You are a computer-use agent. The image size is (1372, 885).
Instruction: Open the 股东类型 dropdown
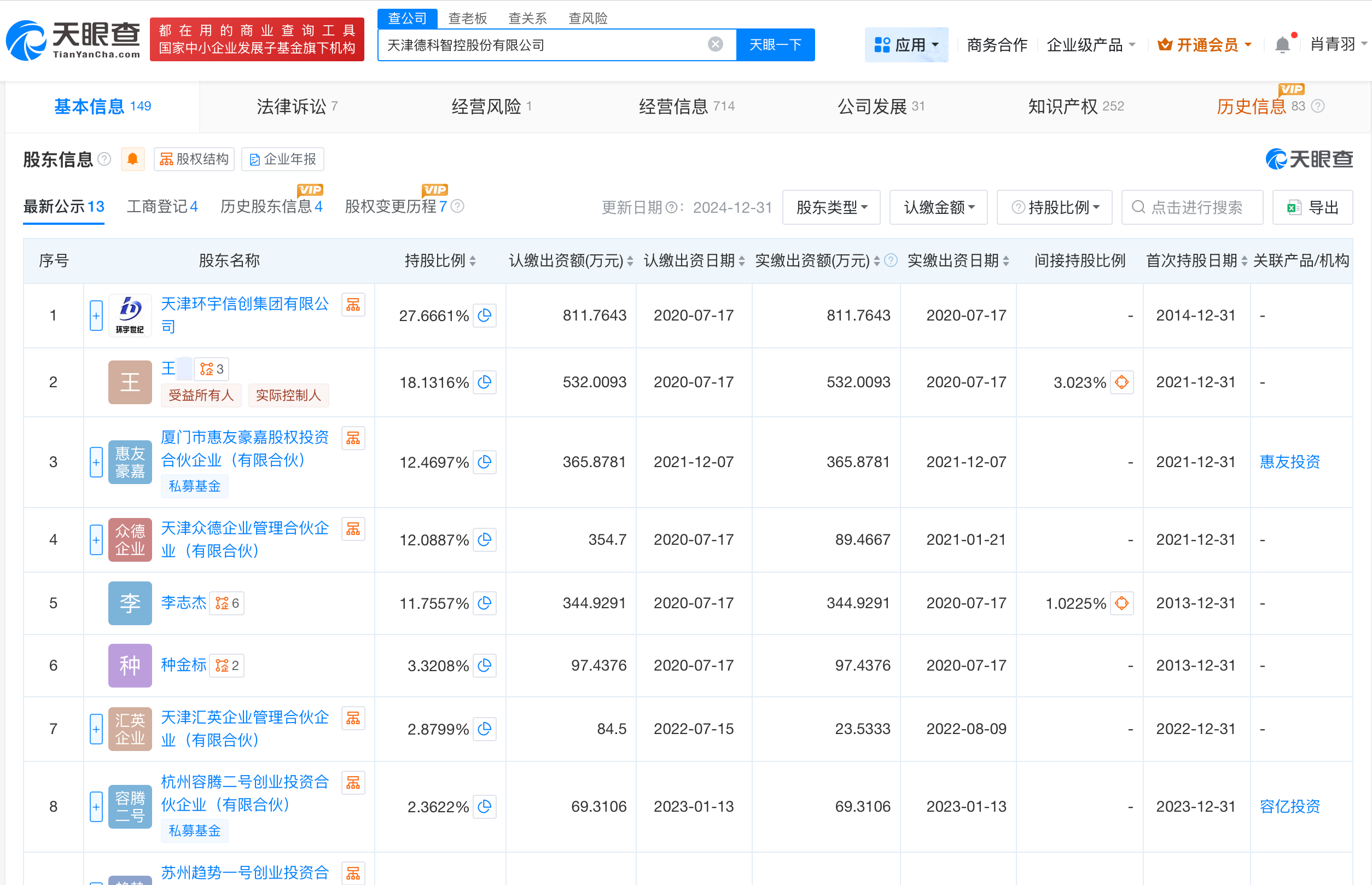pyautogui.click(x=830, y=207)
